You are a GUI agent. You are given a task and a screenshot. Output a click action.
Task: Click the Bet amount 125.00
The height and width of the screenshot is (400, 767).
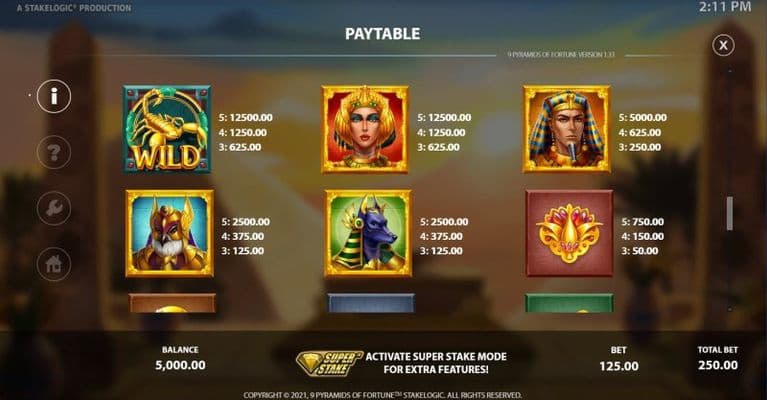pyautogui.click(x=619, y=366)
